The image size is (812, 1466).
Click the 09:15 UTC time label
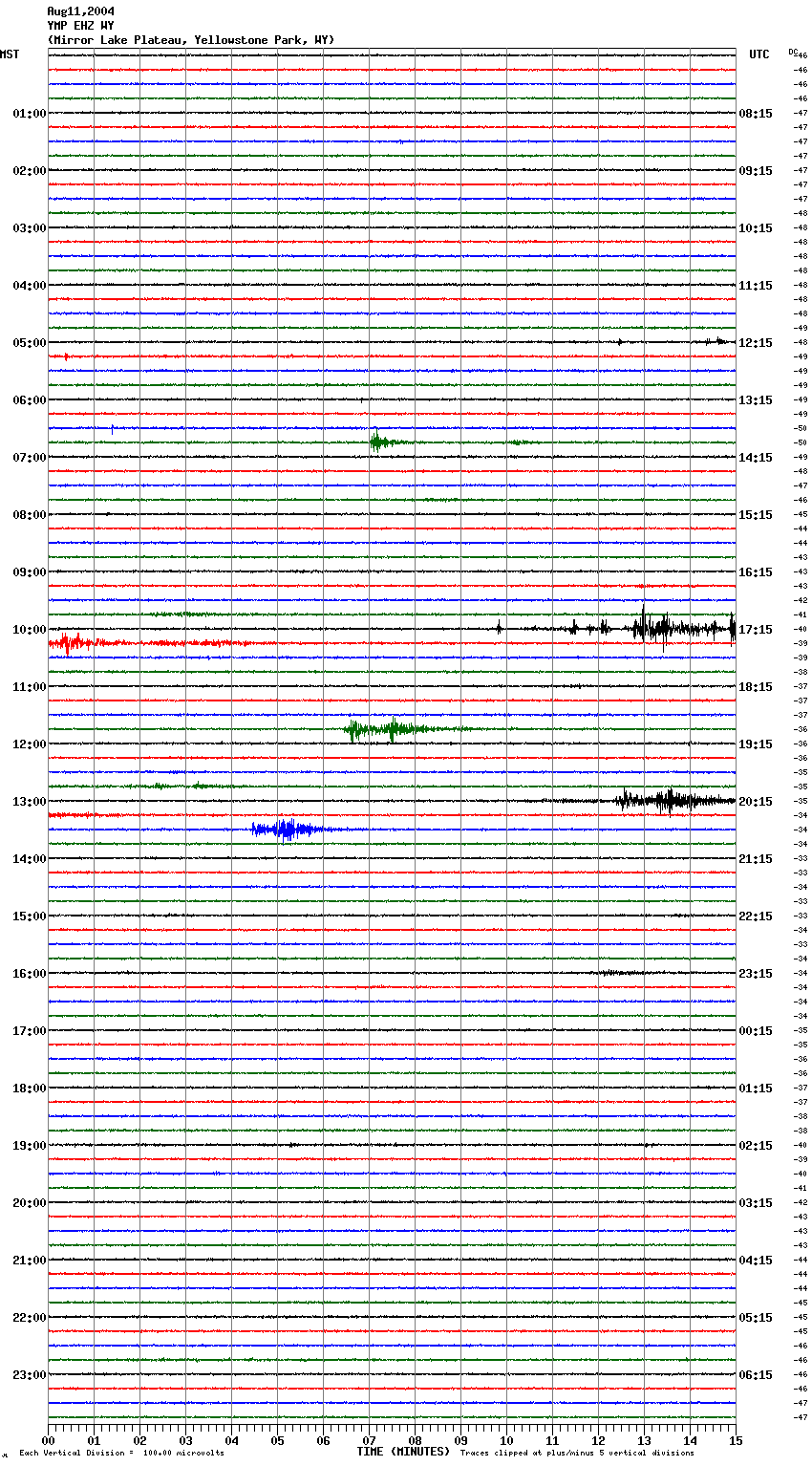coord(756,171)
